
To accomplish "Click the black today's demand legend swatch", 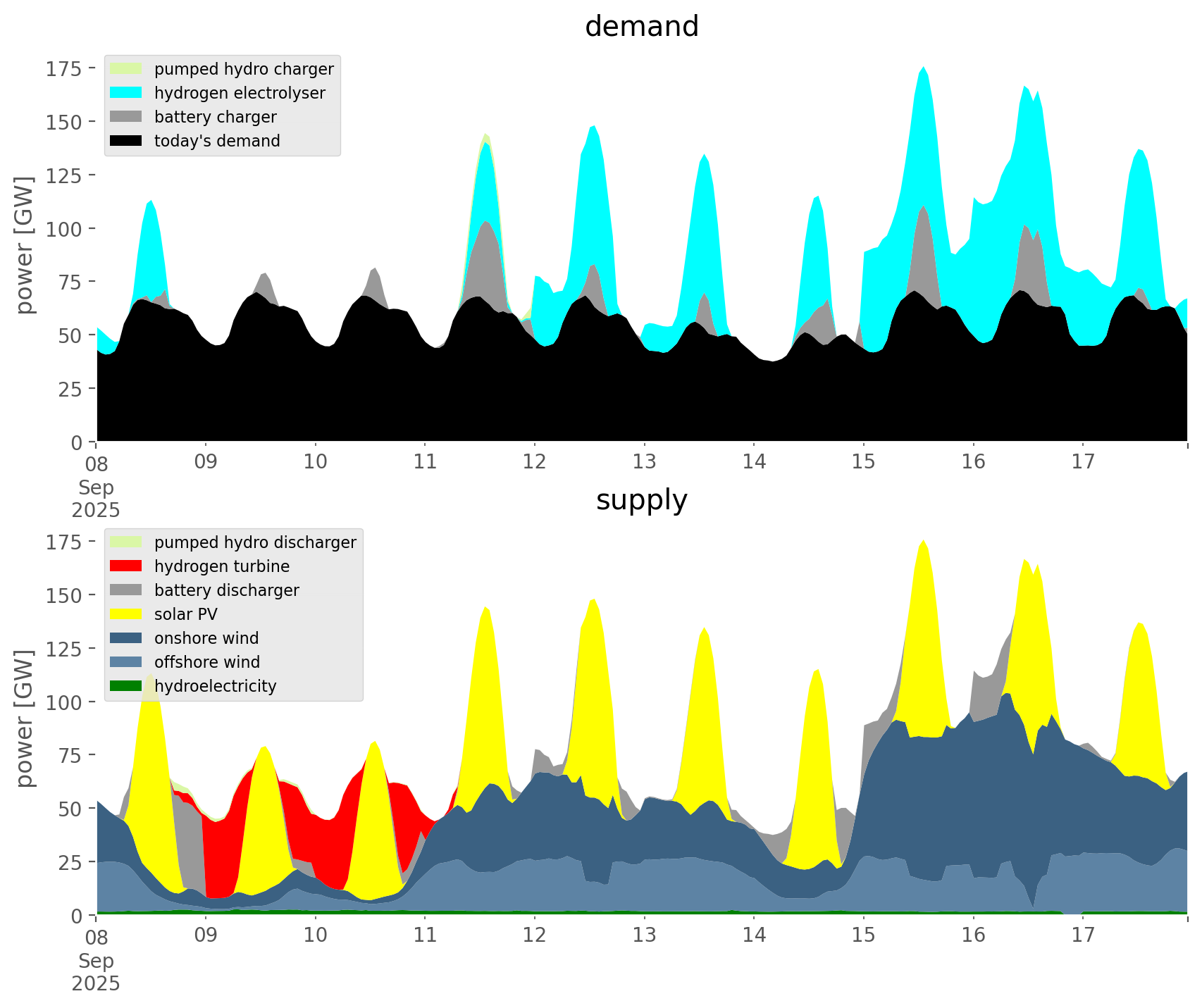I will [126, 141].
